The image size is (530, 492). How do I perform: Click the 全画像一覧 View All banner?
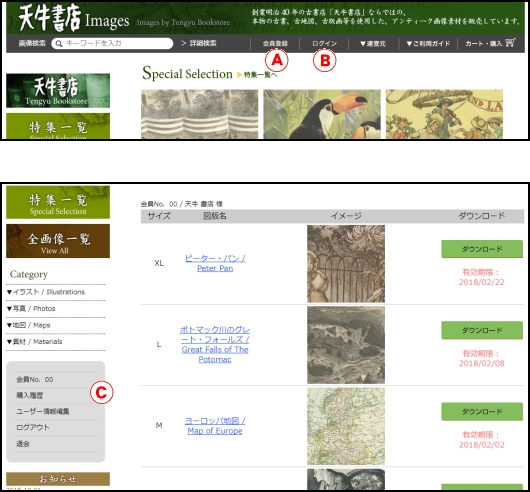coord(58,241)
